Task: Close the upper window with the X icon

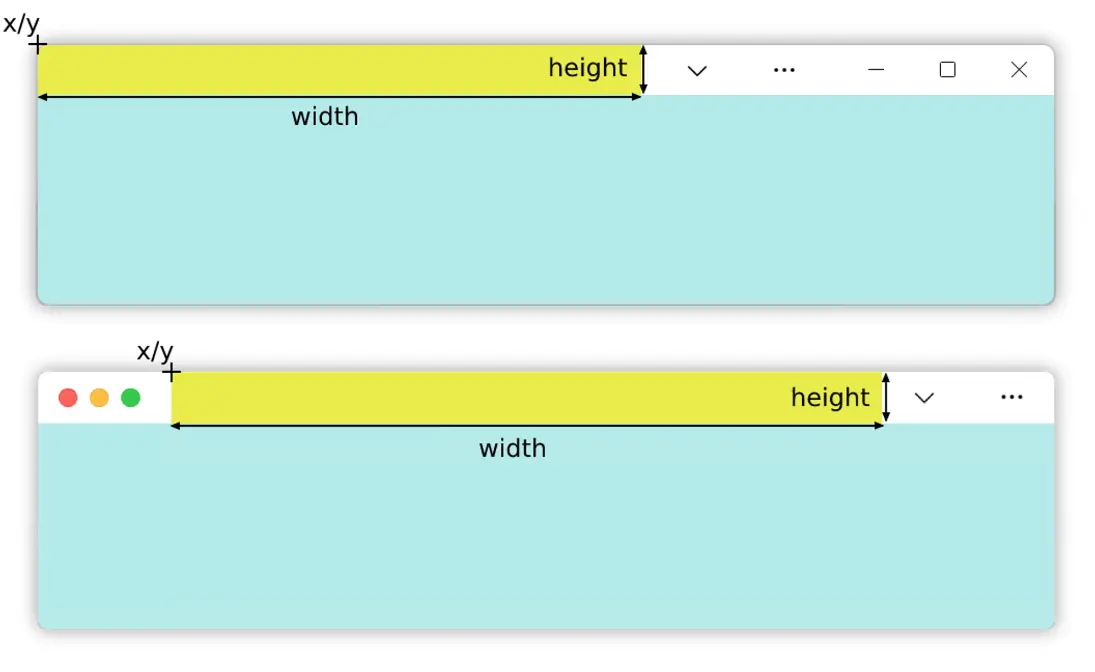Action: tap(1019, 69)
